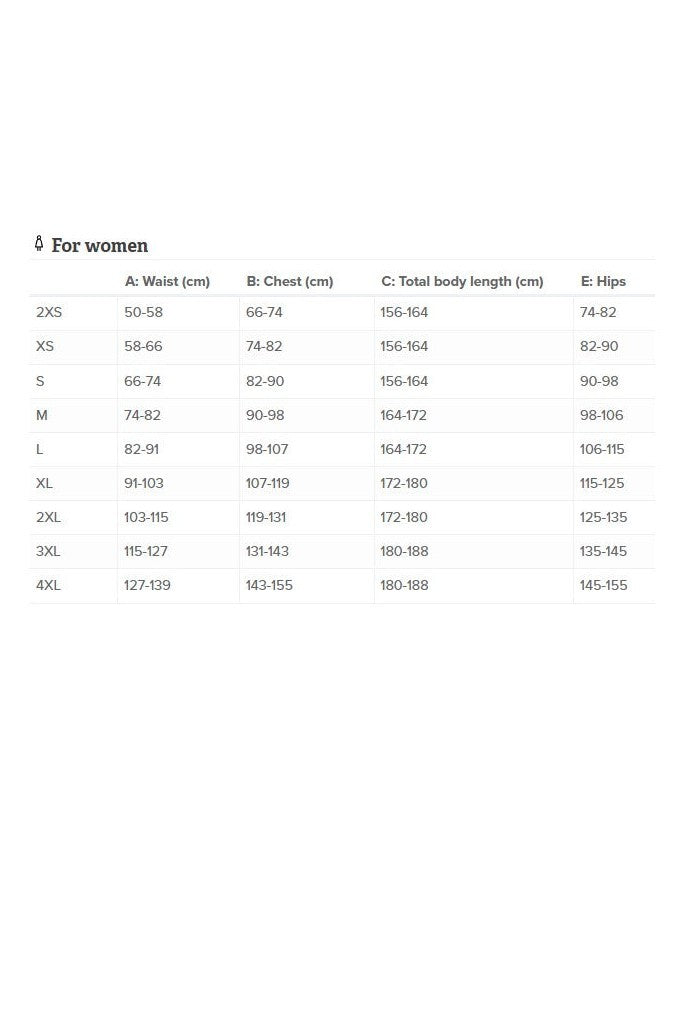Click the 50-58 waist value
685x1027 pixels.
[143, 312]
